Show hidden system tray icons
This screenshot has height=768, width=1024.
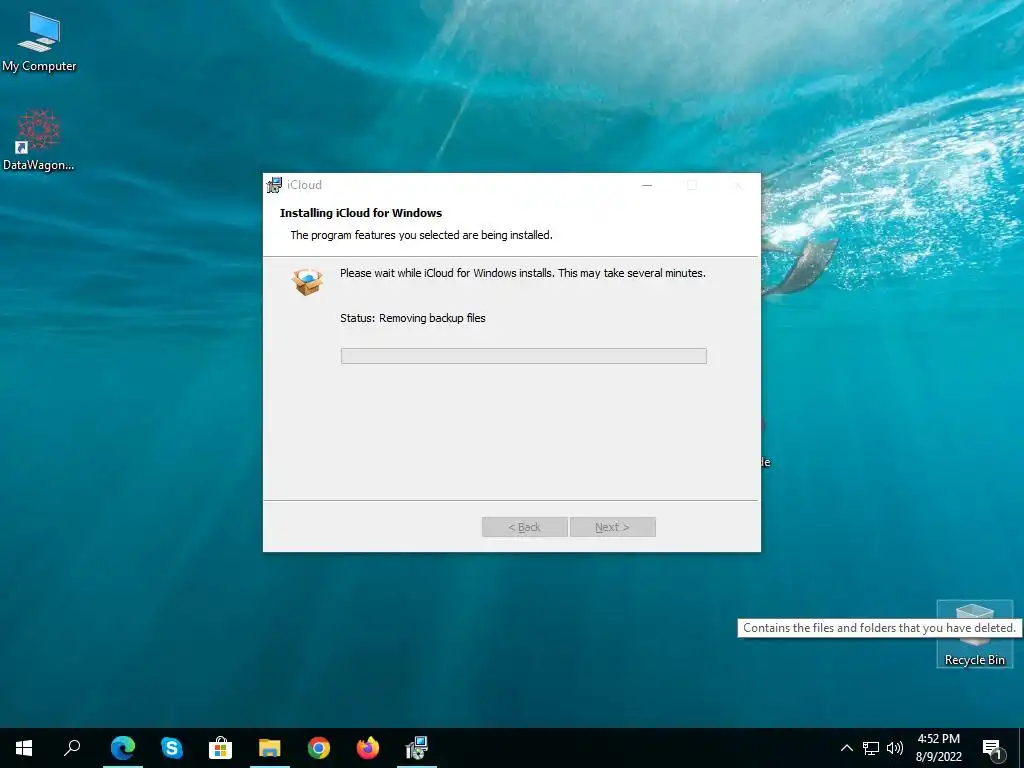pos(846,748)
